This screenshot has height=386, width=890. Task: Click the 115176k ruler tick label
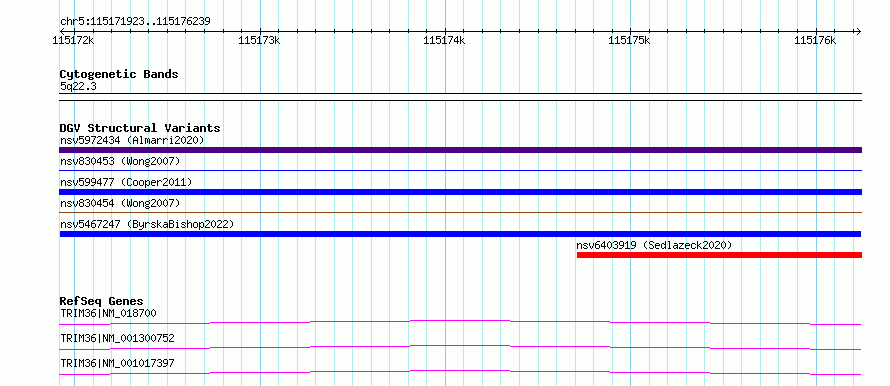(815, 40)
